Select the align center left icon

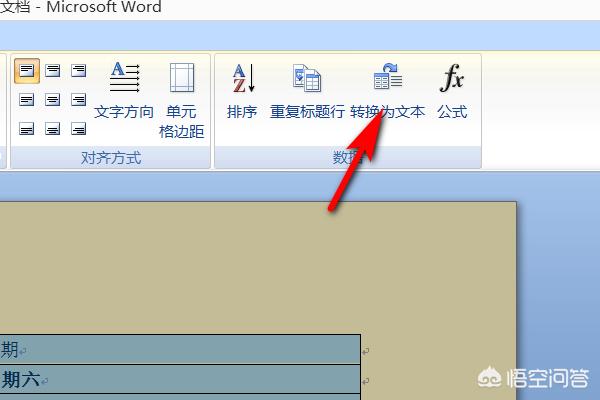tap(27, 100)
